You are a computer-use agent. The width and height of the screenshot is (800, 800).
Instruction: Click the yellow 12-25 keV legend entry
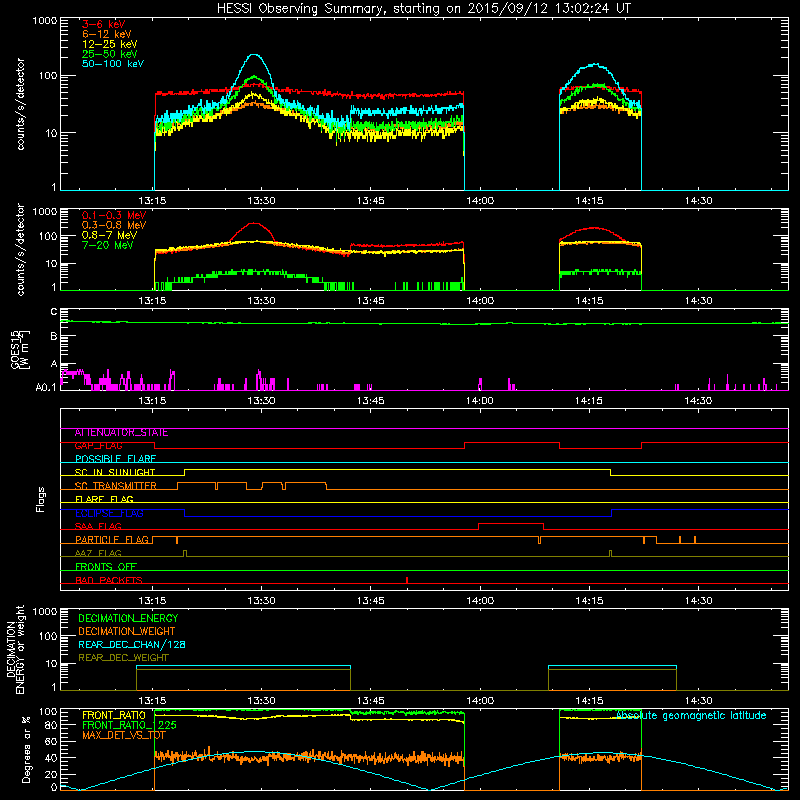coord(109,44)
